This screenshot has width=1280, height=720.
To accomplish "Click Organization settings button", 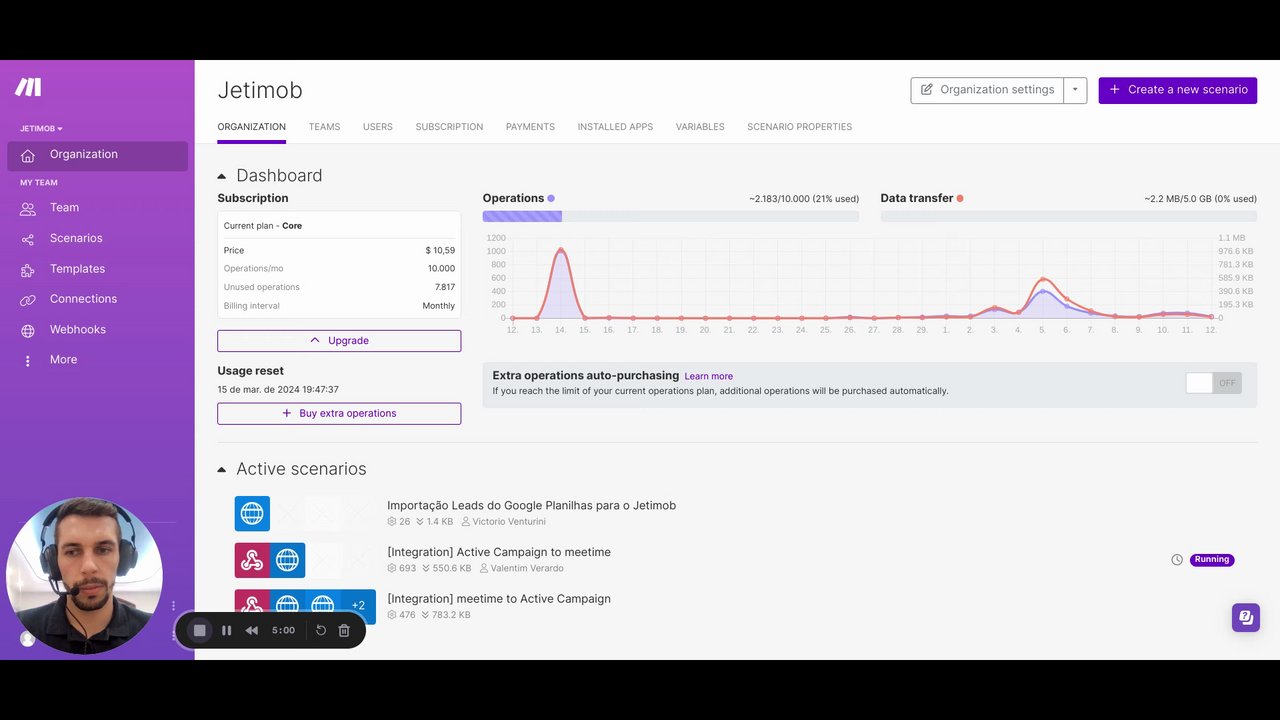I will [987, 90].
